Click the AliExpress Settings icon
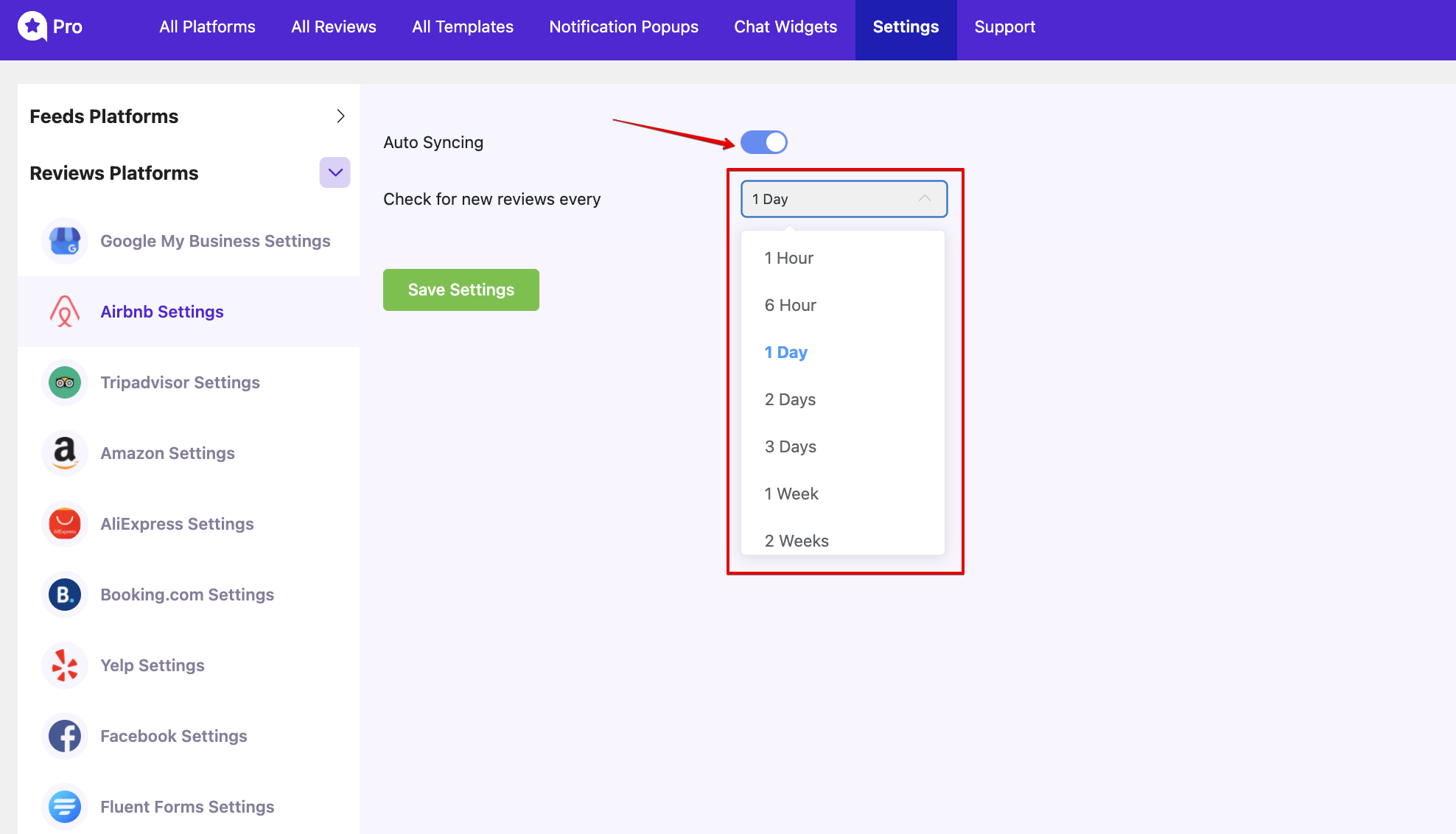This screenshot has width=1456, height=834. click(x=66, y=523)
